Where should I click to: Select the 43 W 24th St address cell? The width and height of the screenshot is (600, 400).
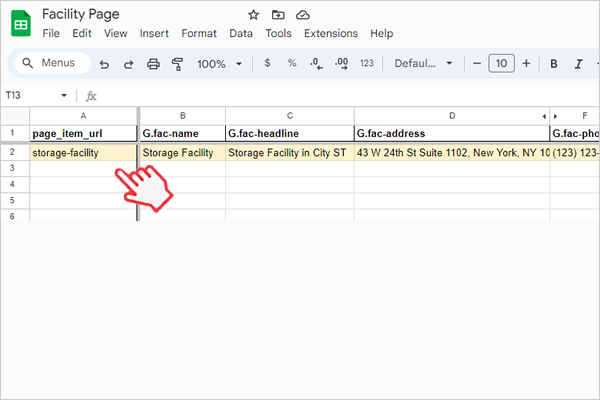click(x=452, y=152)
